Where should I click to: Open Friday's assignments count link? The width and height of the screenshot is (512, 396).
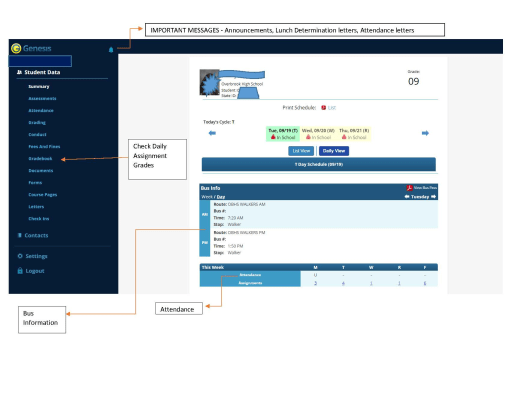(425, 283)
